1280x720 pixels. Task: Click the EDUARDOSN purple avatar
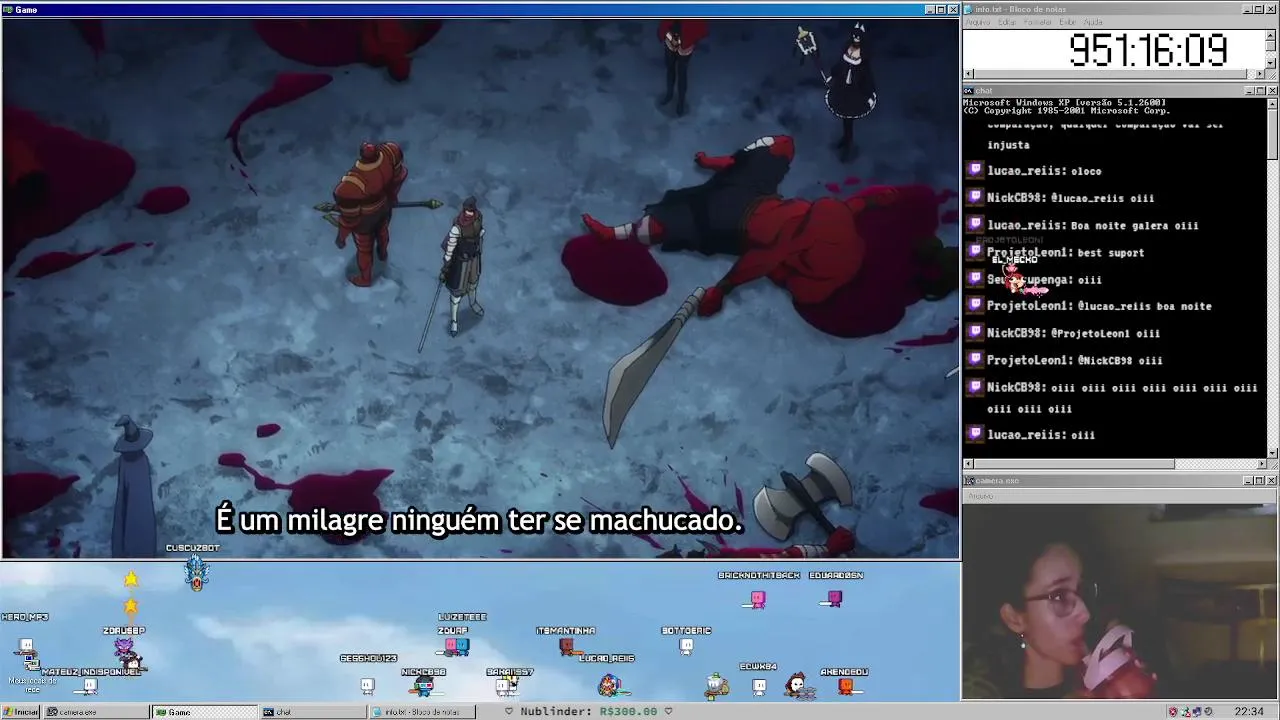click(x=835, y=598)
